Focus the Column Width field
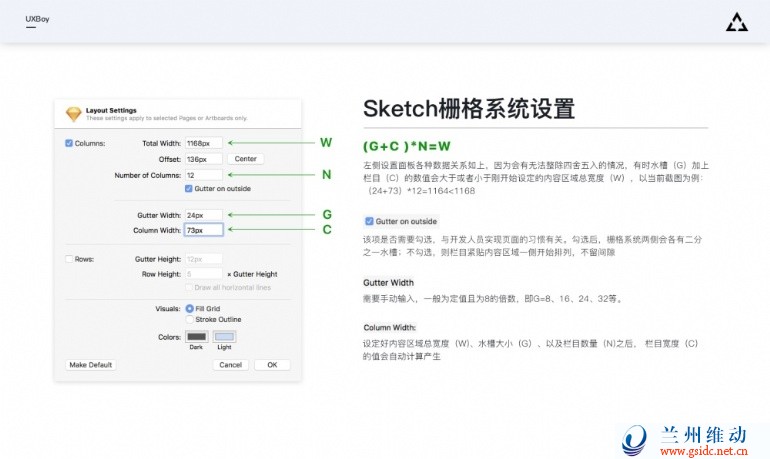Screen dimensions: 770x459 pos(204,230)
